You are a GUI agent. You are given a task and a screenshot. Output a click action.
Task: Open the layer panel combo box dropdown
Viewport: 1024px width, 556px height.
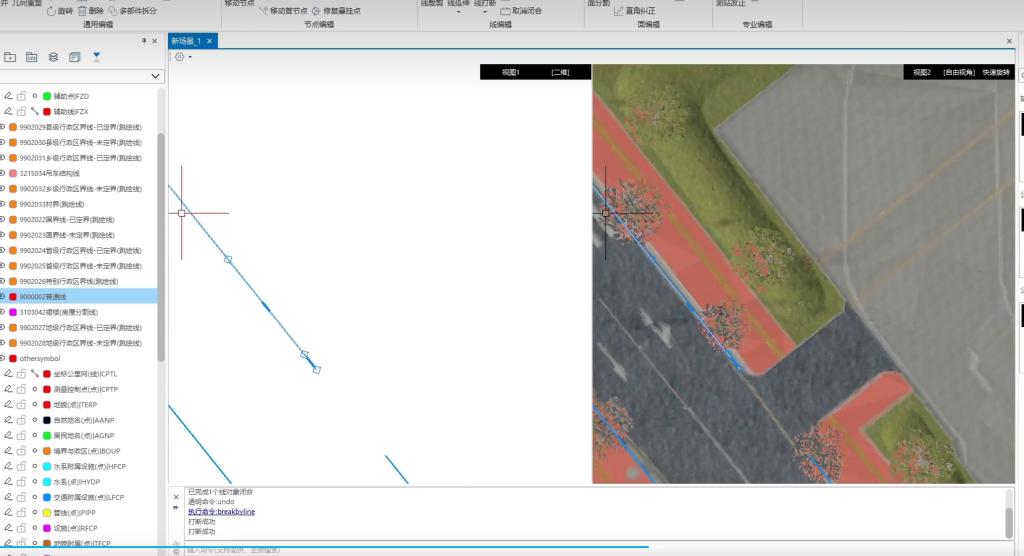155,76
